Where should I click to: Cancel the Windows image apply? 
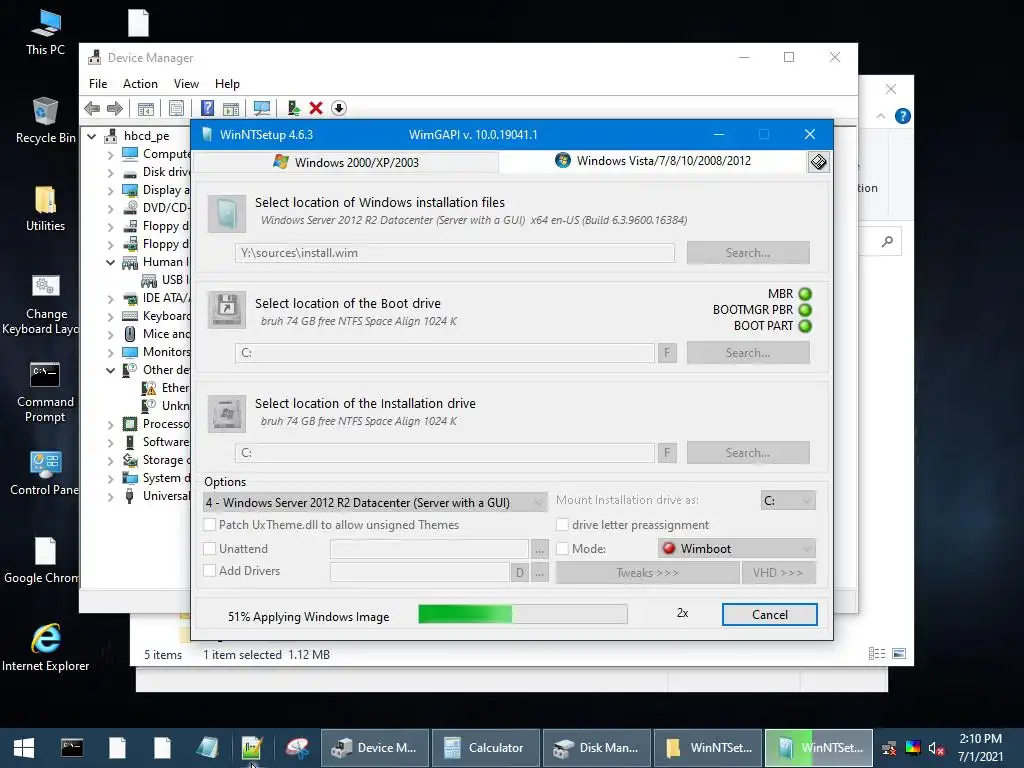point(769,615)
